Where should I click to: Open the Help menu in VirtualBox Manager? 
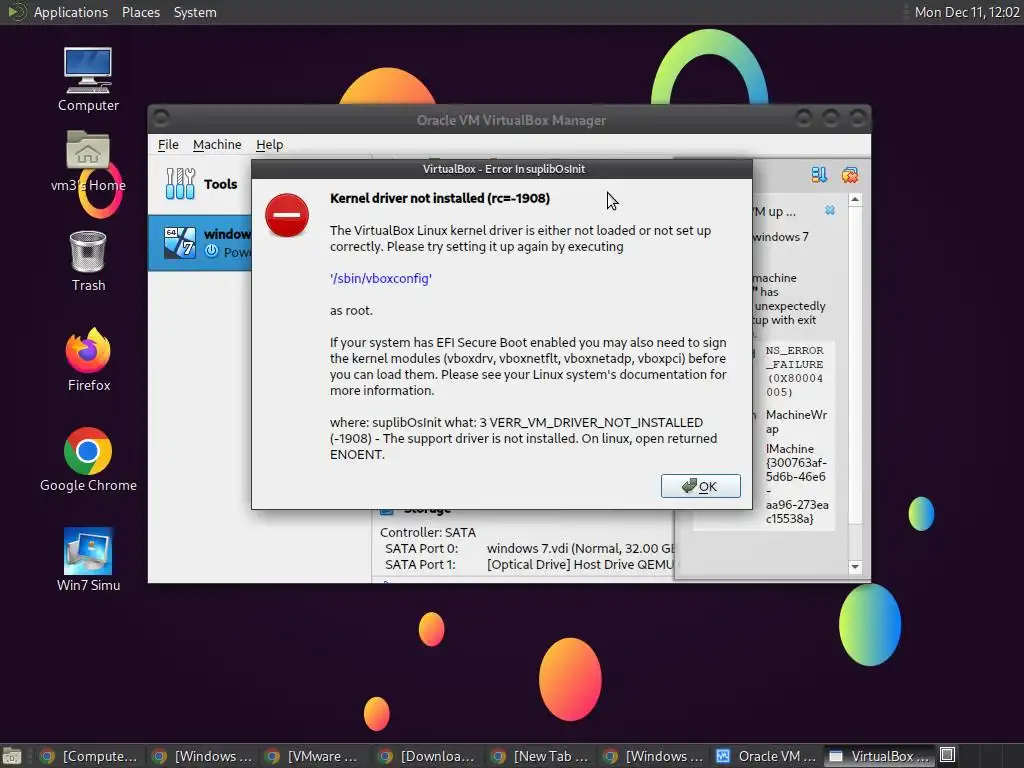pos(269,144)
